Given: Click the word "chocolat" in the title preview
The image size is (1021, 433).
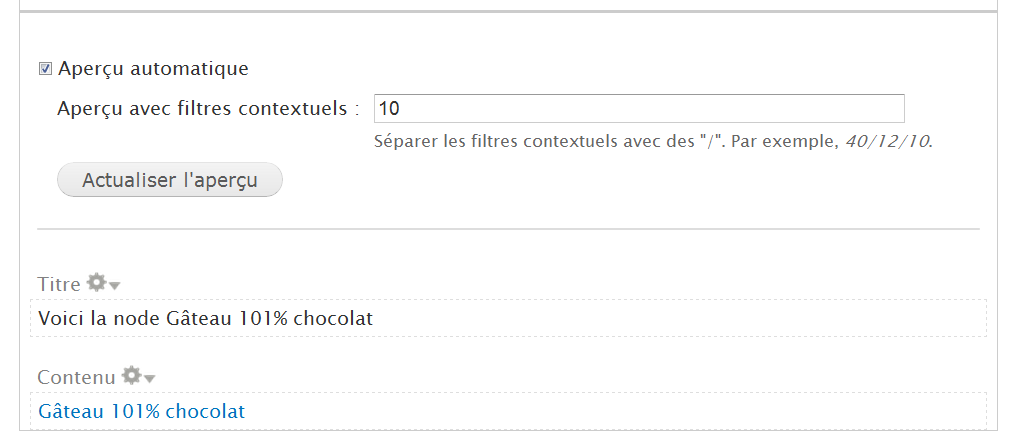Looking at the screenshot, I should pos(336,319).
